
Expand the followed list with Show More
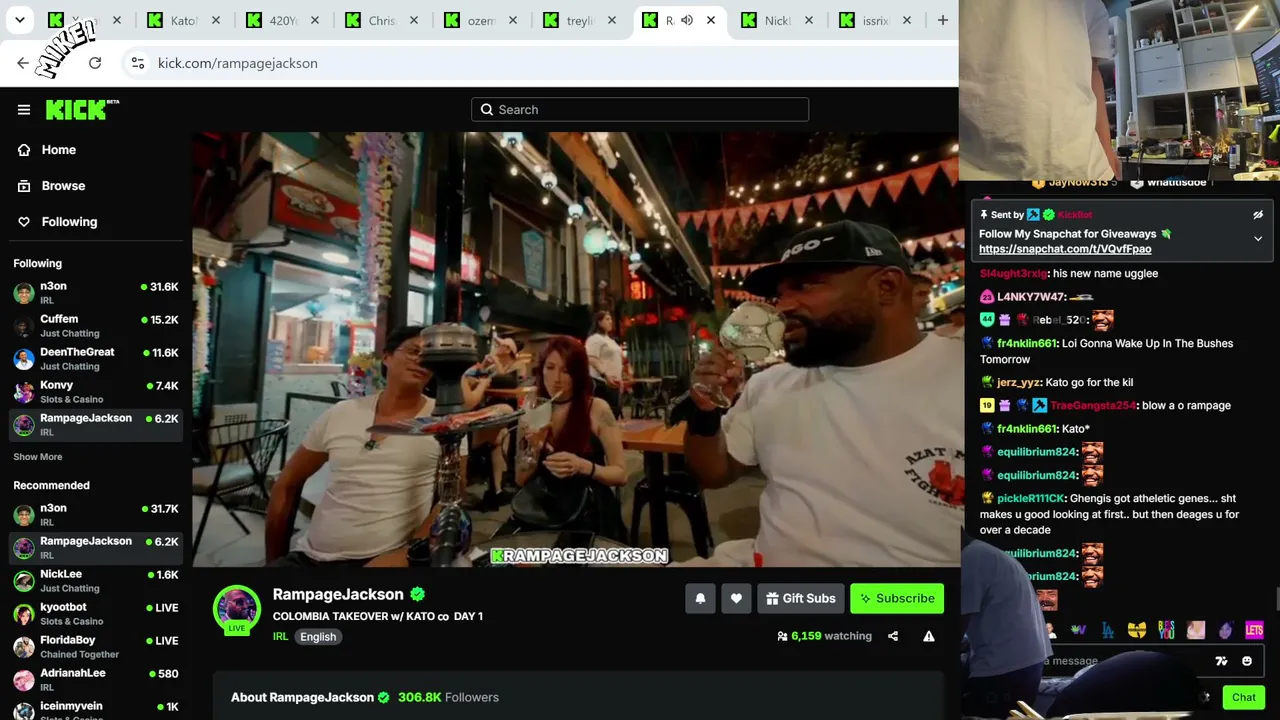[x=38, y=457]
